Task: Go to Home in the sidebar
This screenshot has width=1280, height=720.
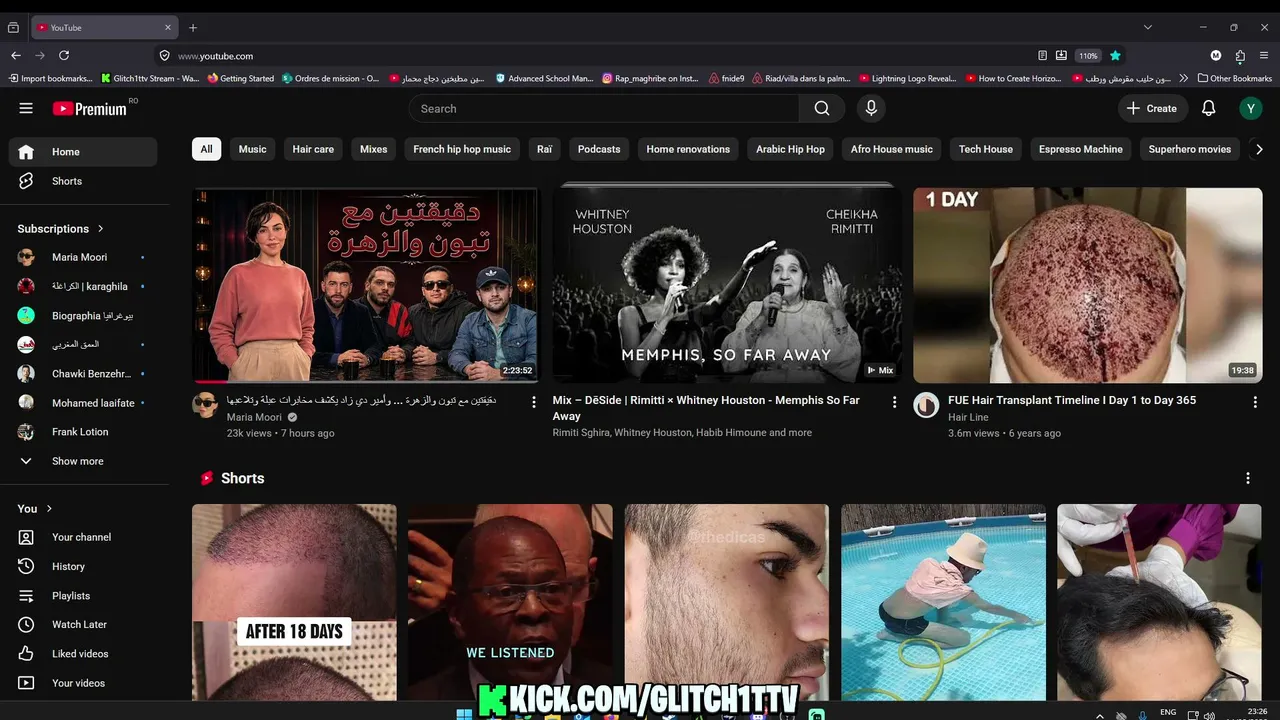Action: [83, 152]
